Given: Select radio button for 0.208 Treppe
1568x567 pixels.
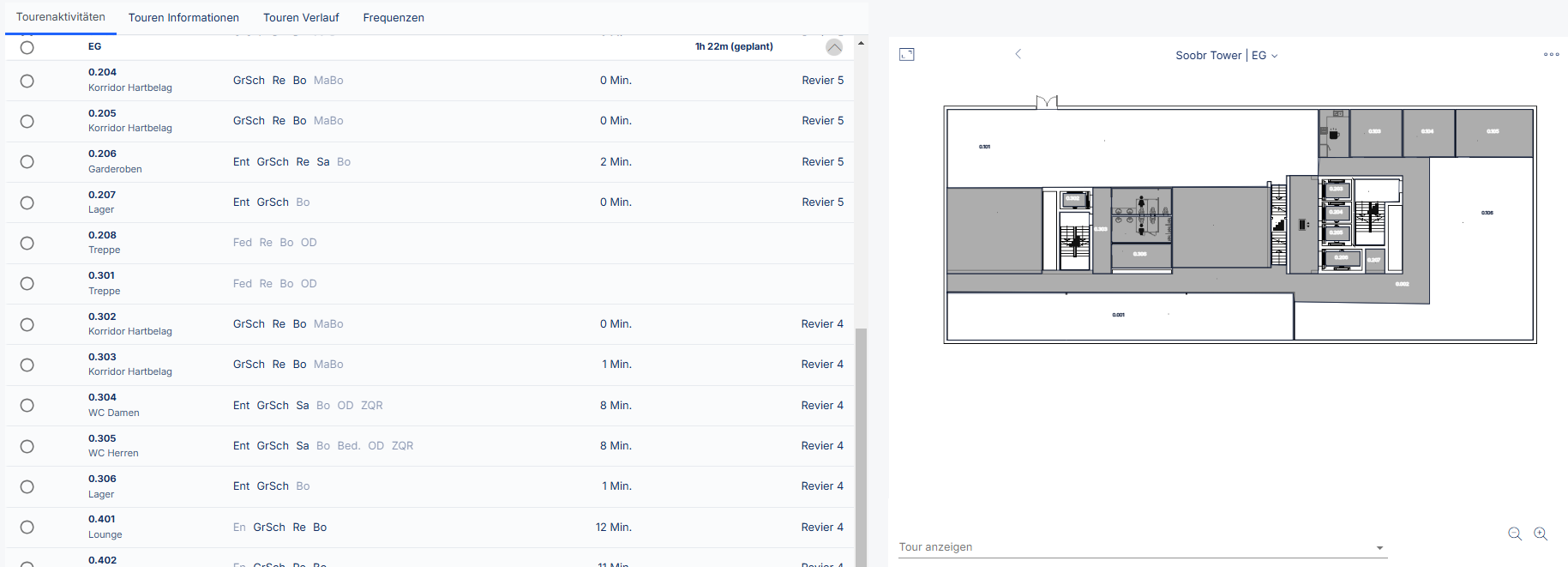Looking at the screenshot, I should (x=27, y=243).
